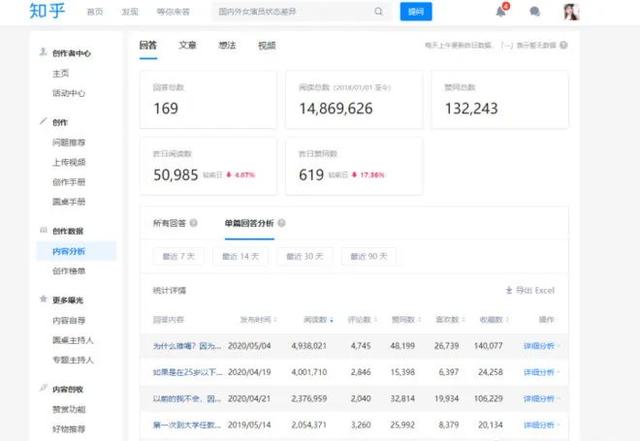This screenshot has width=640, height=441.
Task: Click the search magnifier icon
Action: click(378, 11)
